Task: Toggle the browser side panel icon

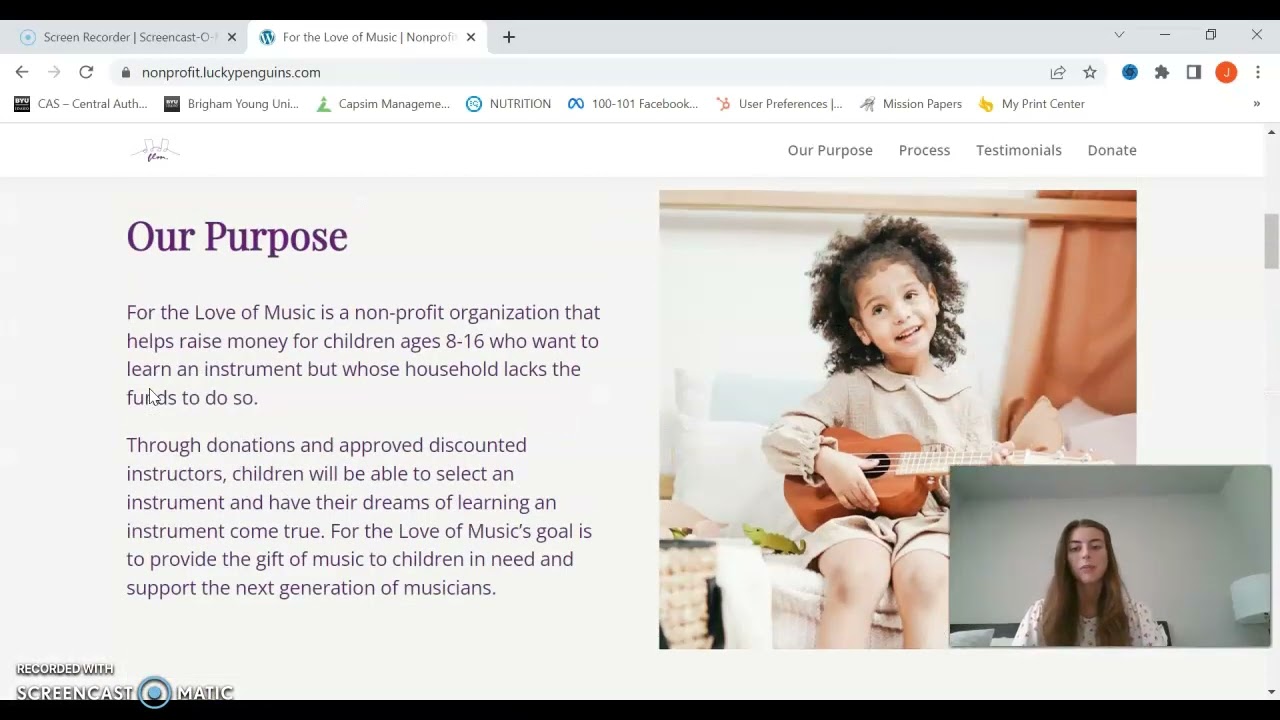Action: point(1194,72)
